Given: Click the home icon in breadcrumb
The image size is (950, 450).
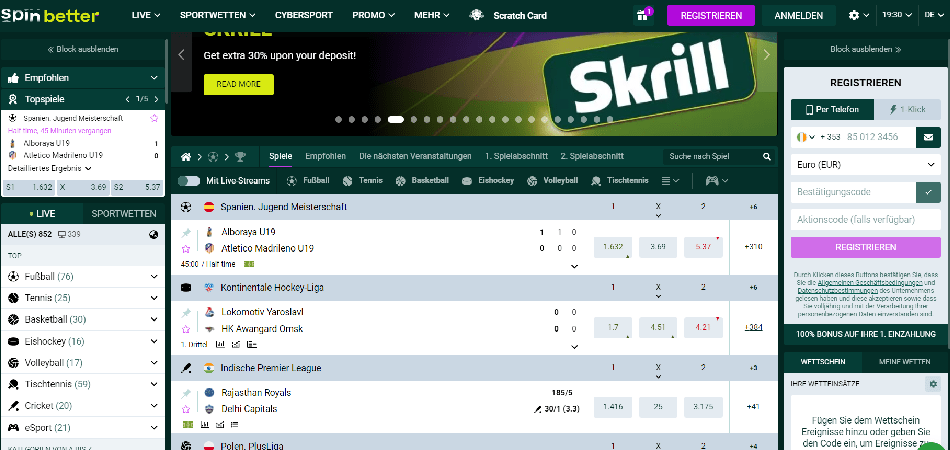Looking at the screenshot, I should 186,157.
